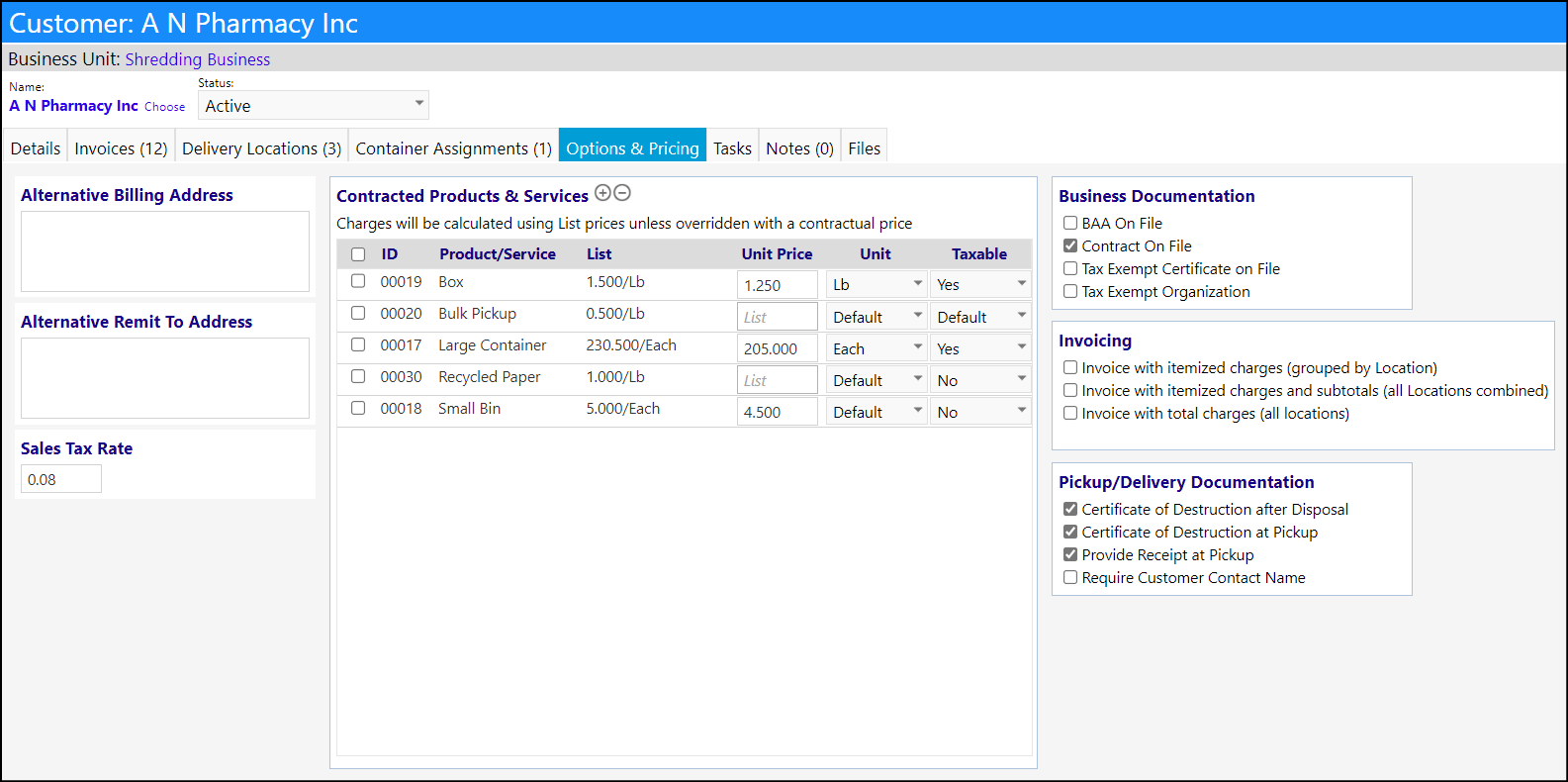Screen dimensions: 1568x782
Task: Open Unit dropdown for Bulk Pickup row
Action: pos(876,317)
